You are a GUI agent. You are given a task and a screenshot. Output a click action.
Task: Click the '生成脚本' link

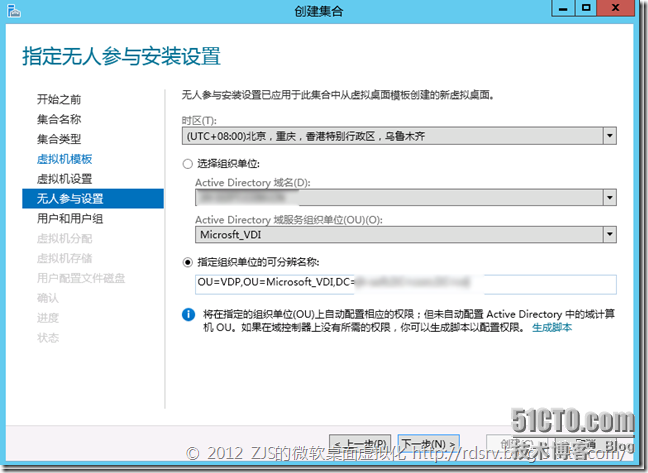tap(552, 328)
